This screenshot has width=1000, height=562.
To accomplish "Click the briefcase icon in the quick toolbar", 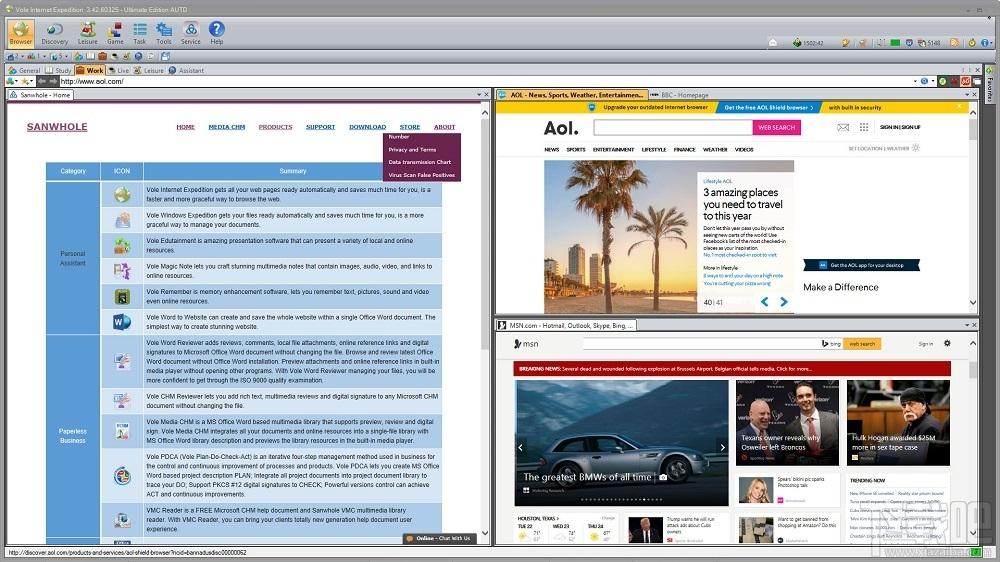I will click(102, 57).
